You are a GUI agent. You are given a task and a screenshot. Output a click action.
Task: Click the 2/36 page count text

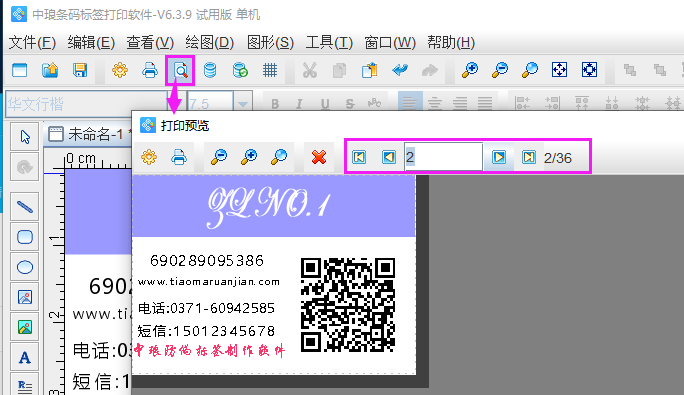click(557, 158)
